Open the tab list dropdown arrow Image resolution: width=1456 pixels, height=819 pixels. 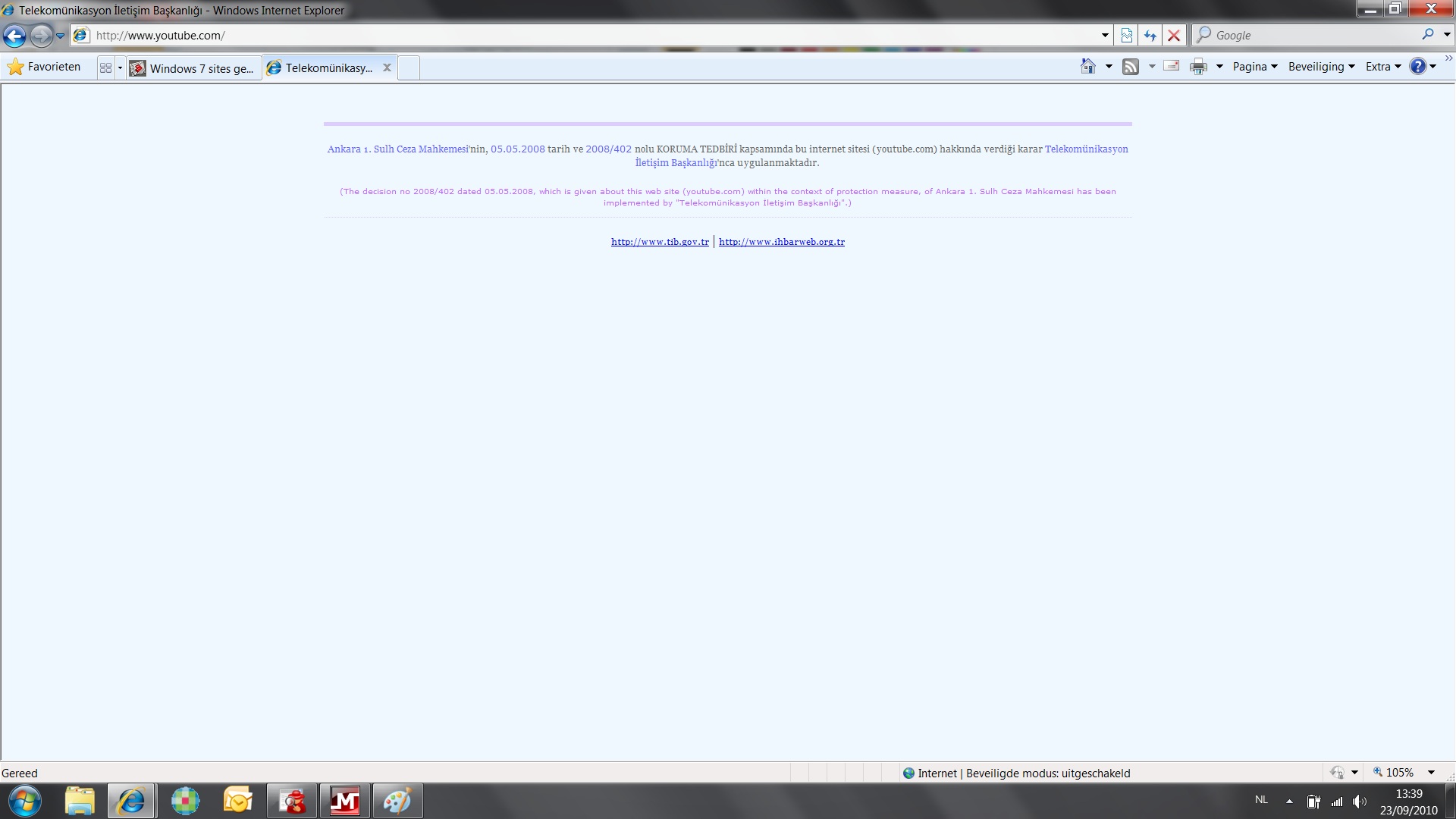pyautogui.click(x=120, y=67)
